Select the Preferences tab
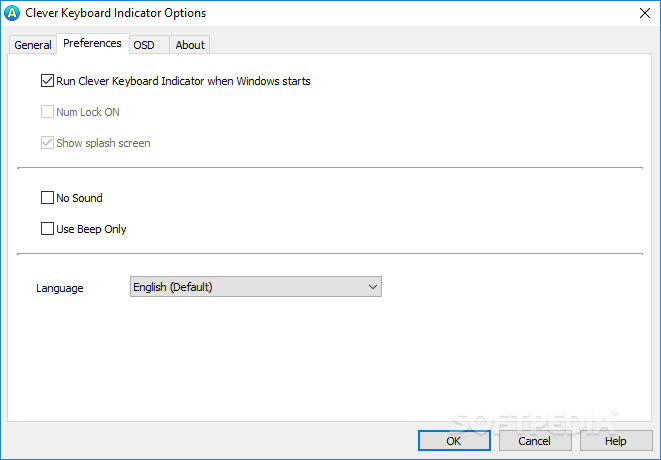 (x=92, y=43)
